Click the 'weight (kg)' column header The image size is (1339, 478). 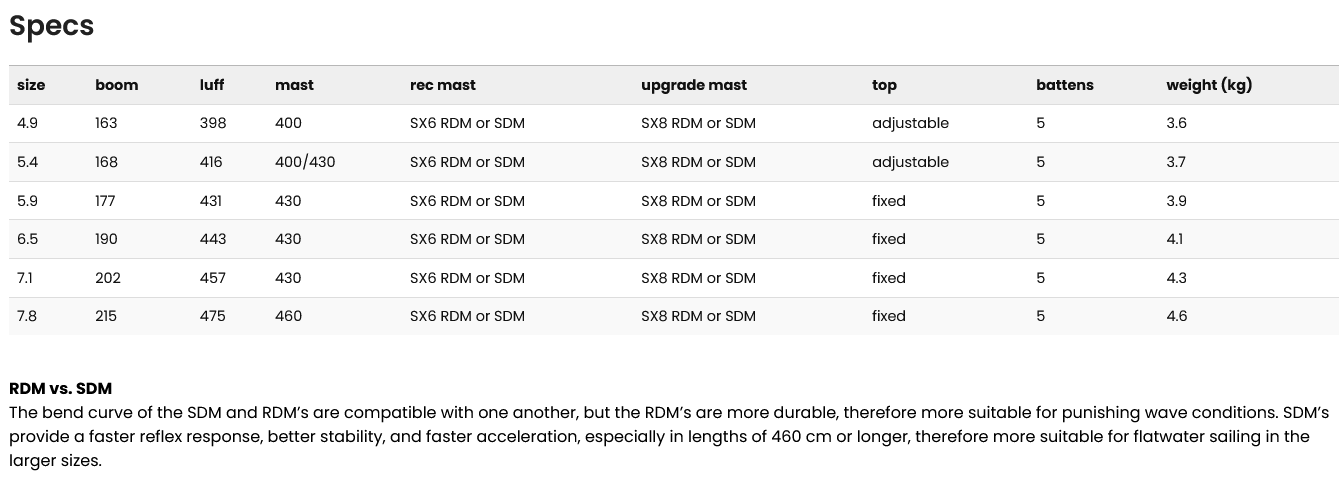[1209, 86]
